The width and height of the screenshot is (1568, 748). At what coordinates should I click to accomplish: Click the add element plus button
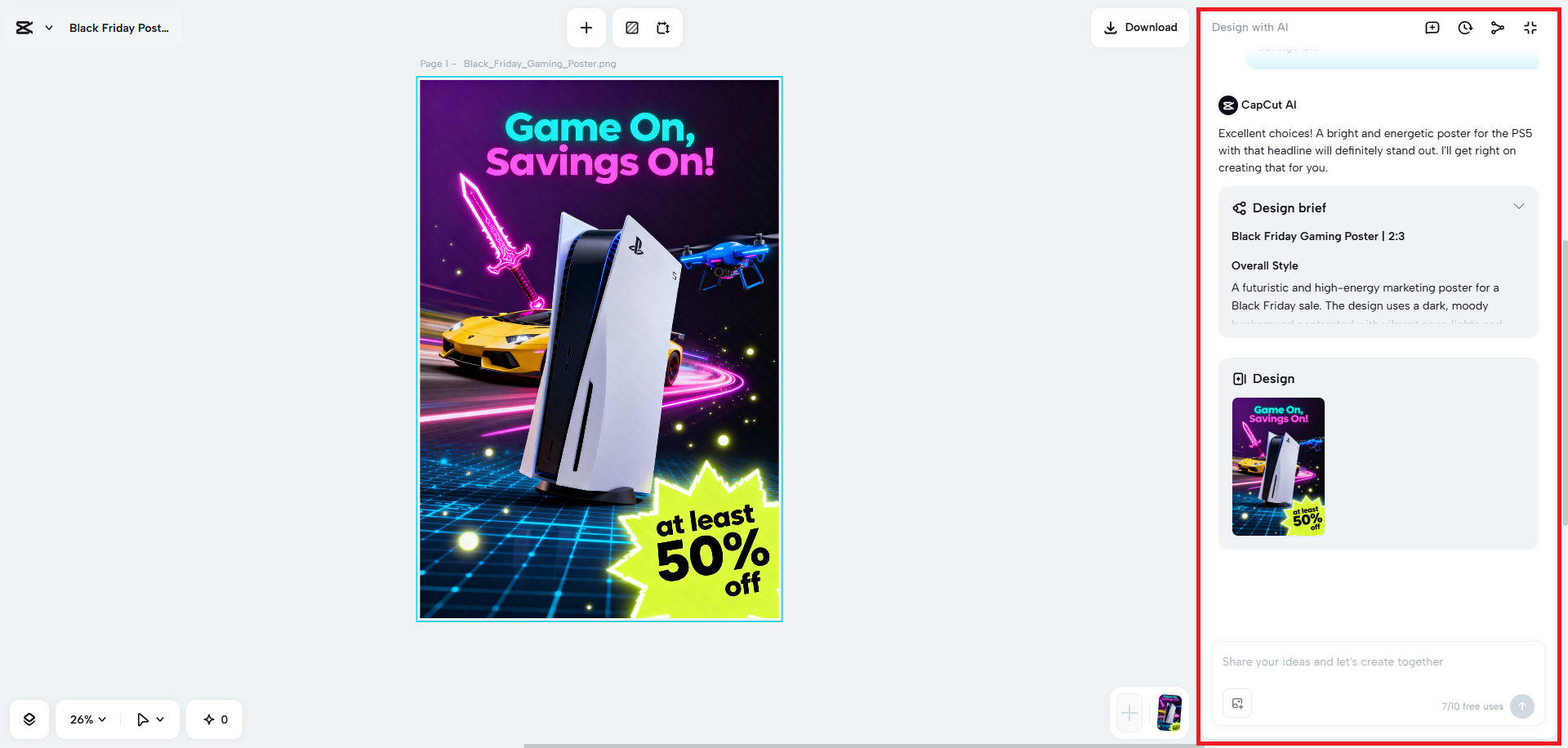586,28
